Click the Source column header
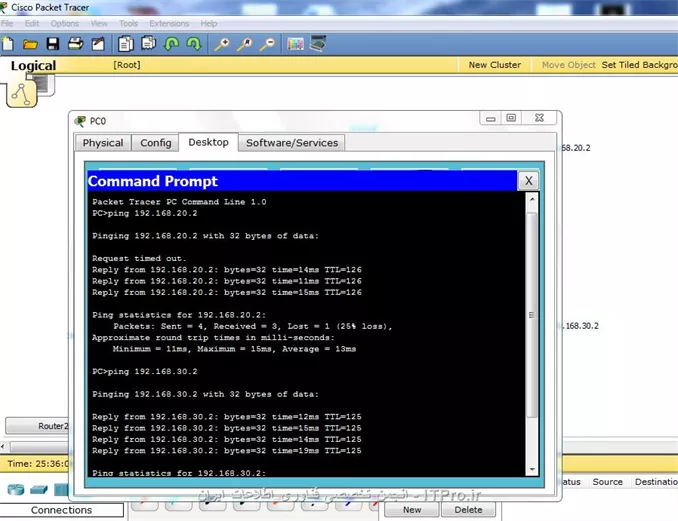Viewport: 678px width, 521px height. 608,482
